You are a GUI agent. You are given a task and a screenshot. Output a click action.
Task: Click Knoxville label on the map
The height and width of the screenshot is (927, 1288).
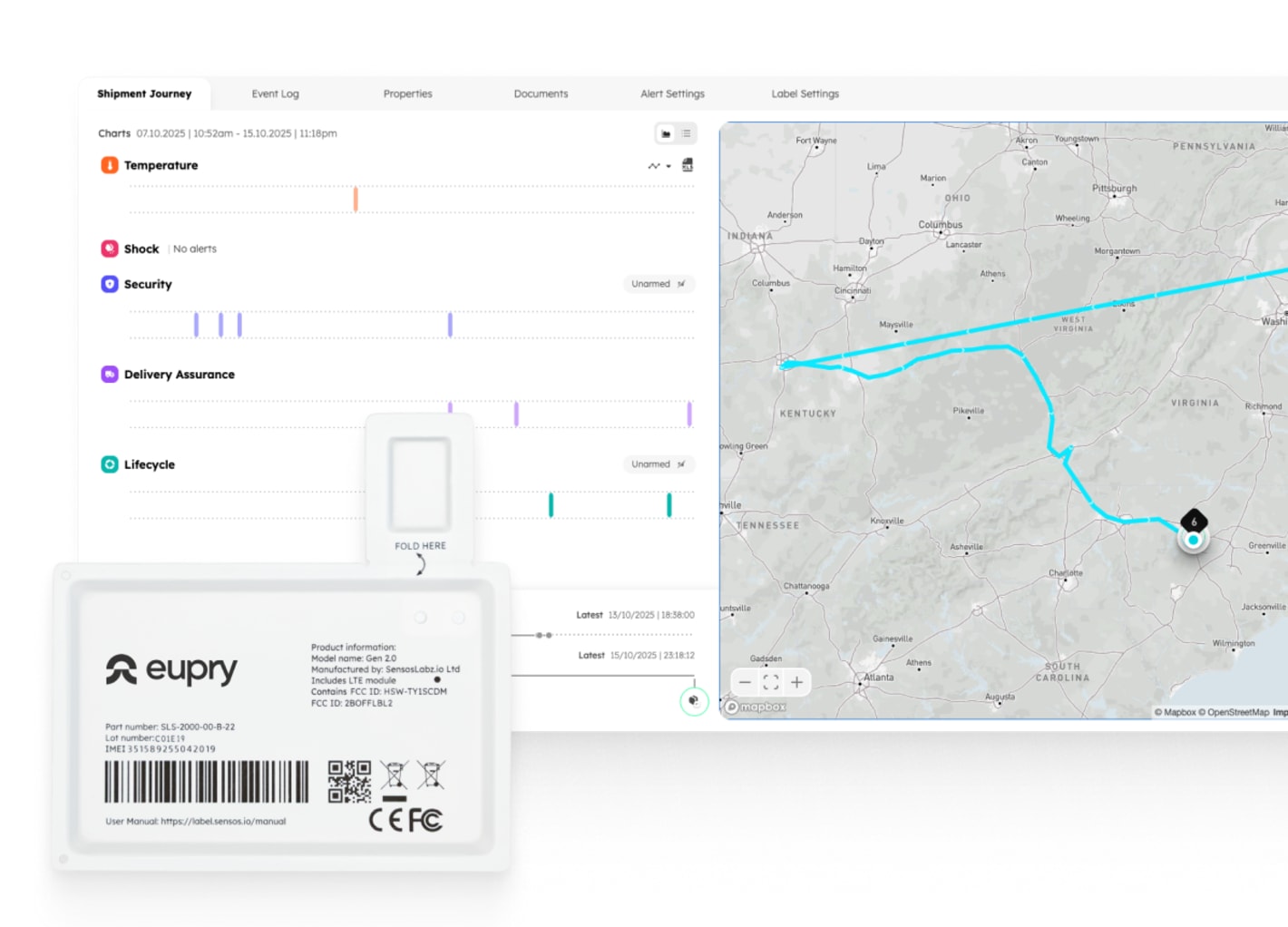pyautogui.click(x=887, y=521)
